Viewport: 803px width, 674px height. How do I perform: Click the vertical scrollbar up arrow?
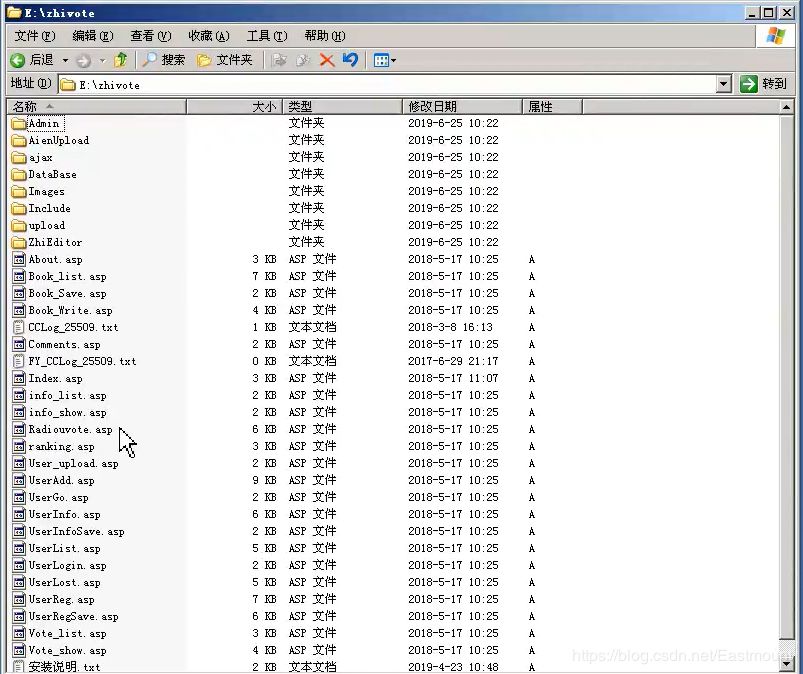pos(786,107)
